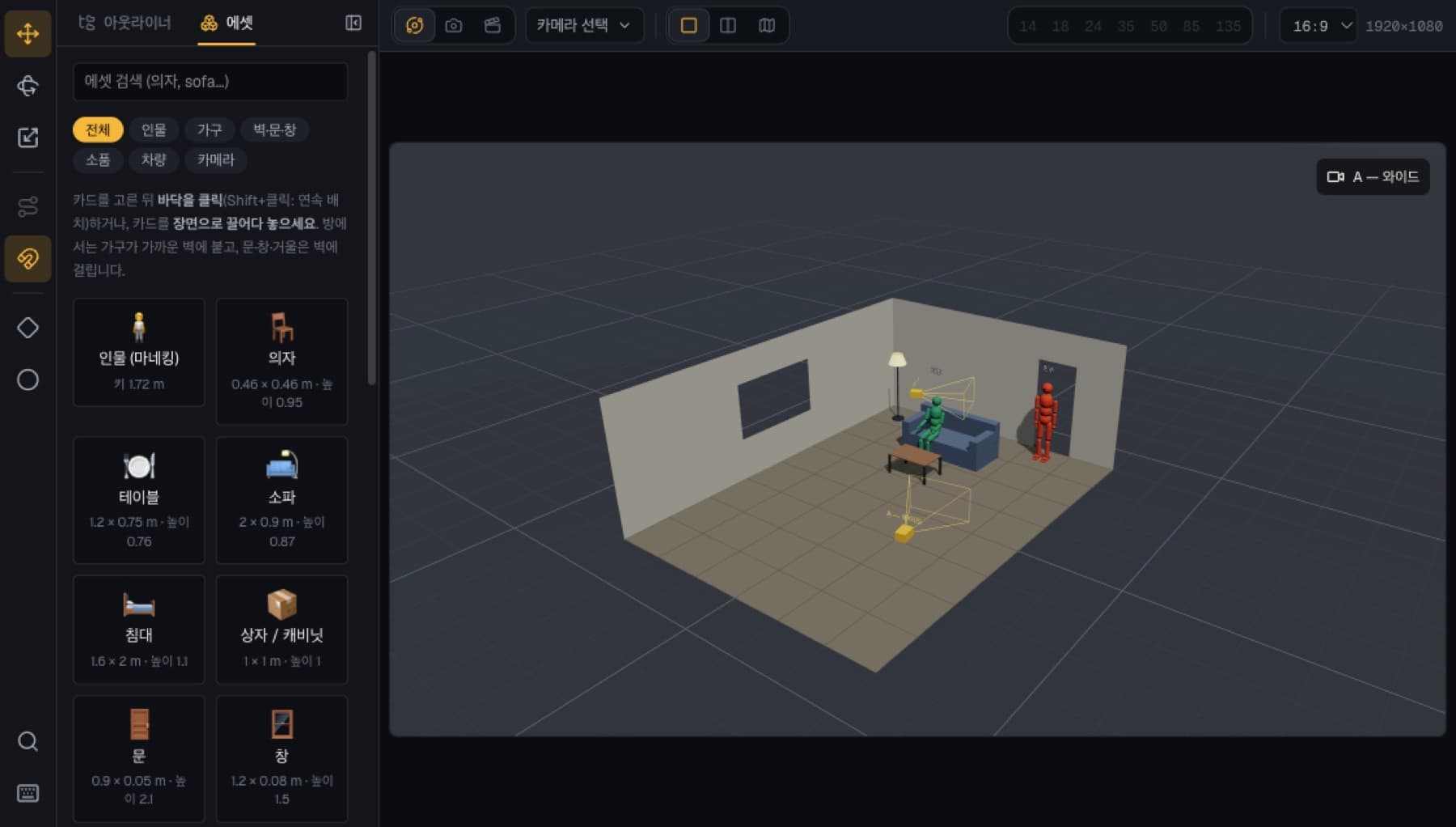The height and width of the screenshot is (827, 1456).
Task: Pick the 테이블 asset card
Action: [x=139, y=500]
